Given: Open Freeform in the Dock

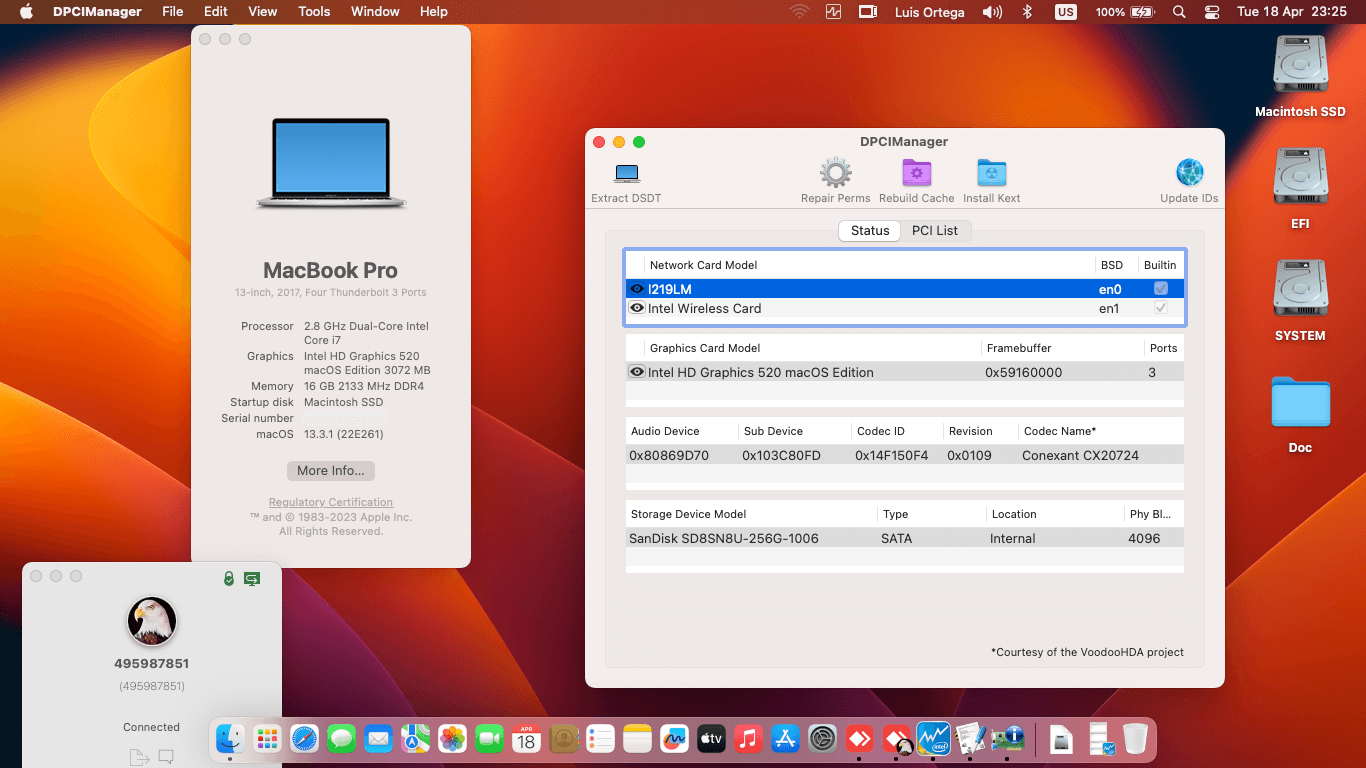Looking at the screenshot, I should coord(675,739).
